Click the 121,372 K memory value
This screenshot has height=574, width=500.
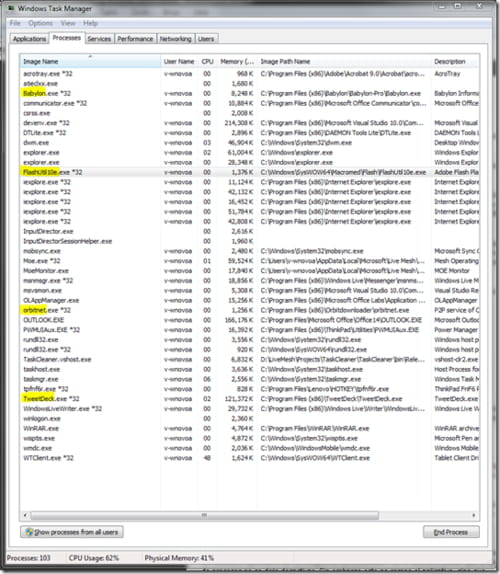(239, 399)
